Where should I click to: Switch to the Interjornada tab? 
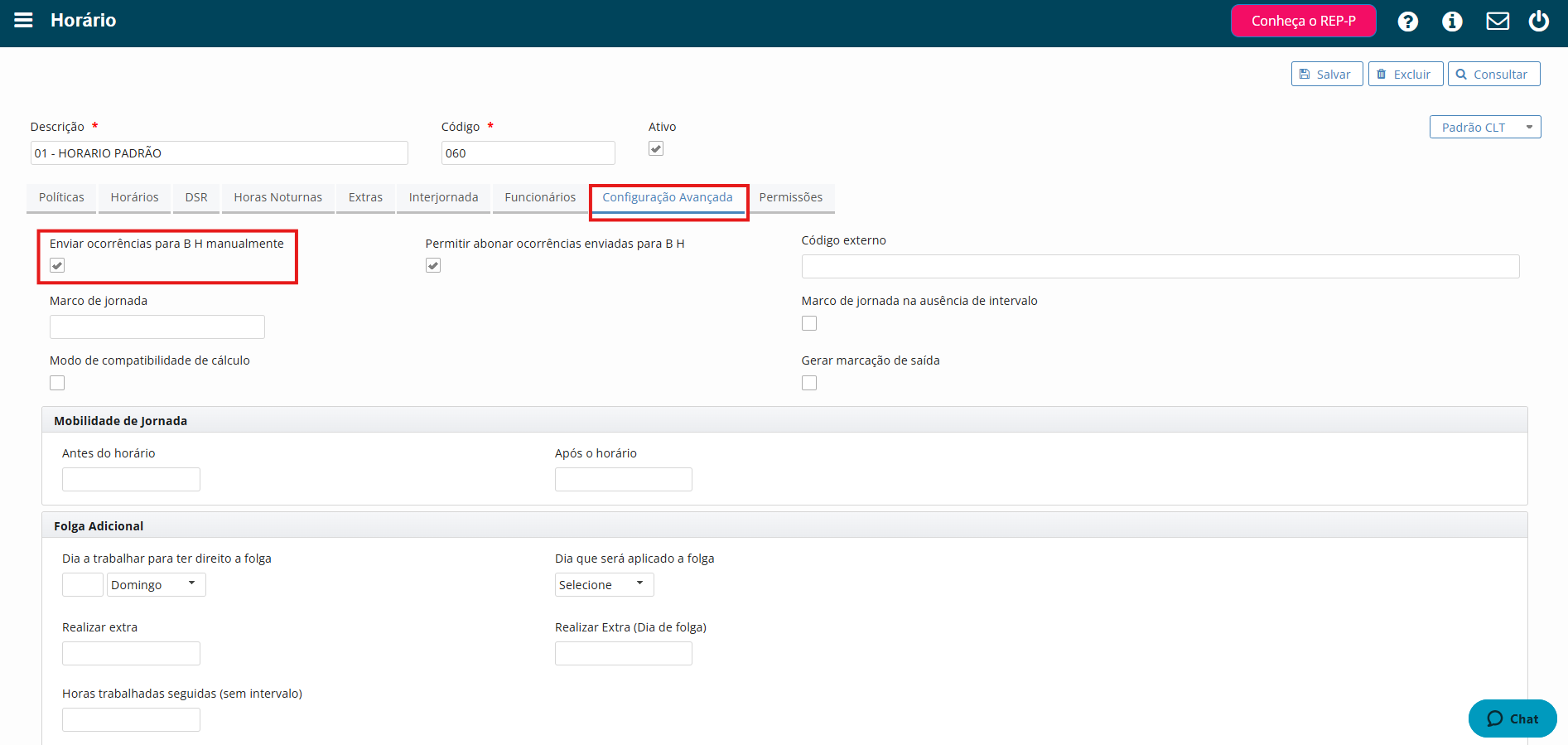coord(443,197)
